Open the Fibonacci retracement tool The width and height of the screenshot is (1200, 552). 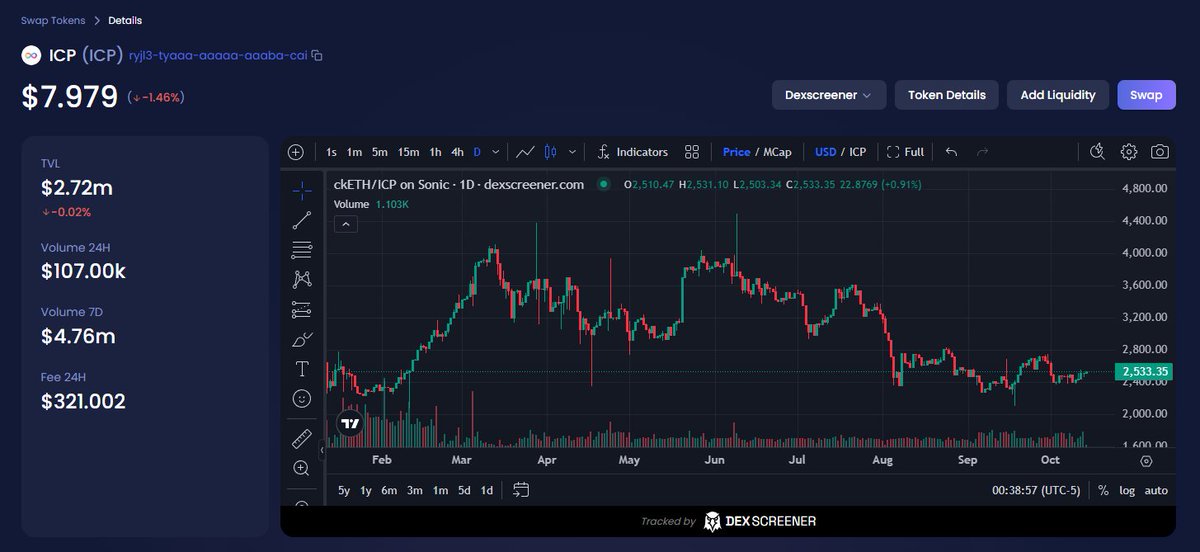coord(301,250)
